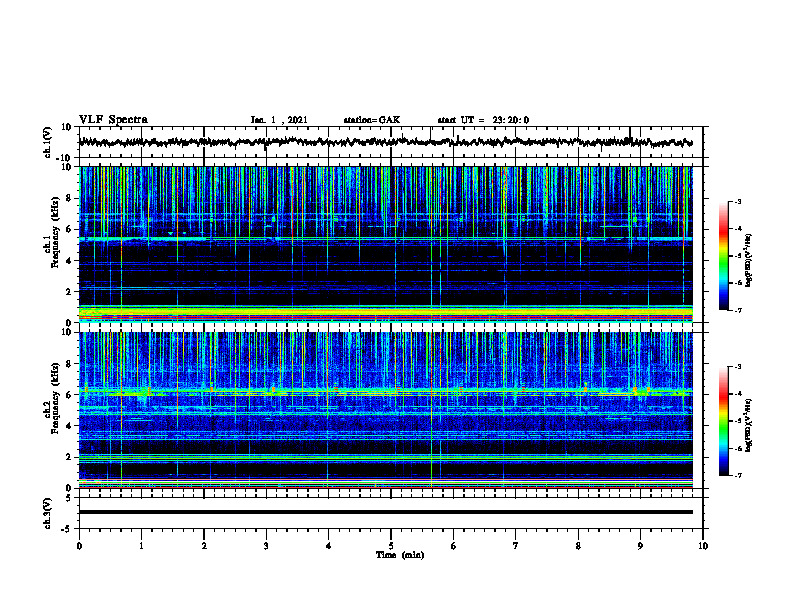Click the "8" kHz tick on ch.1 frequency axis
The width and height of the screenshot is (792, 612).
pos(69,198)
